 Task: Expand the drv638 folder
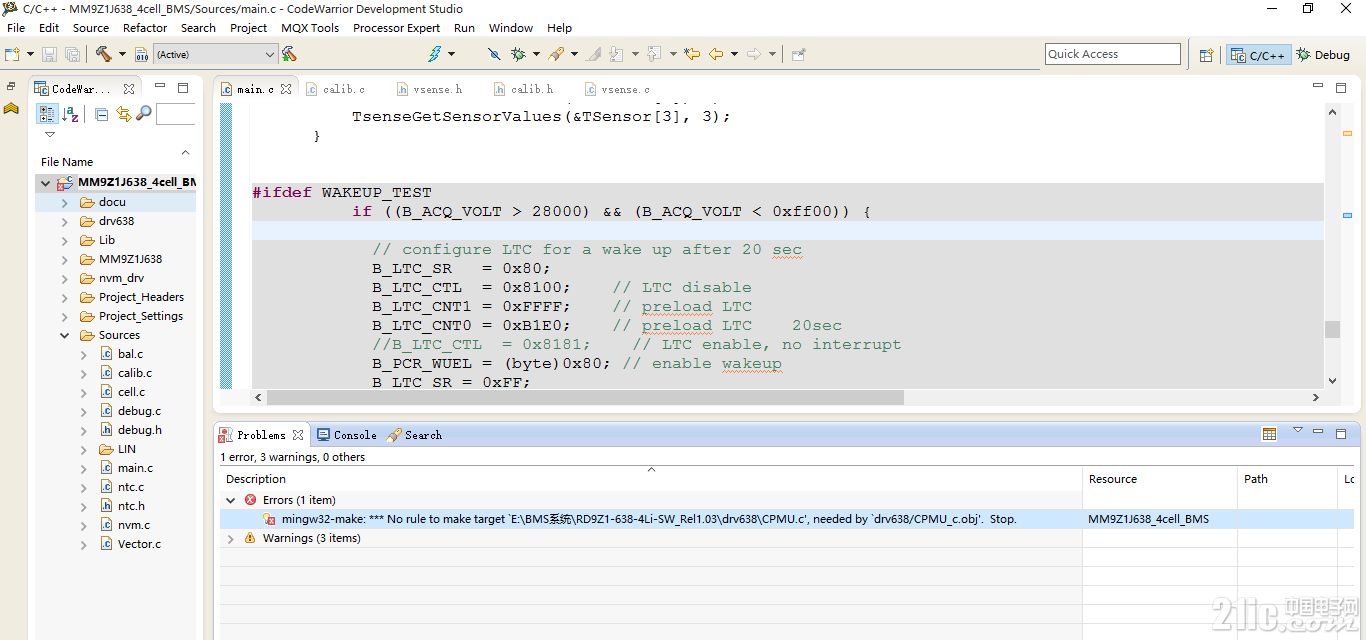[x=64, y=222]
